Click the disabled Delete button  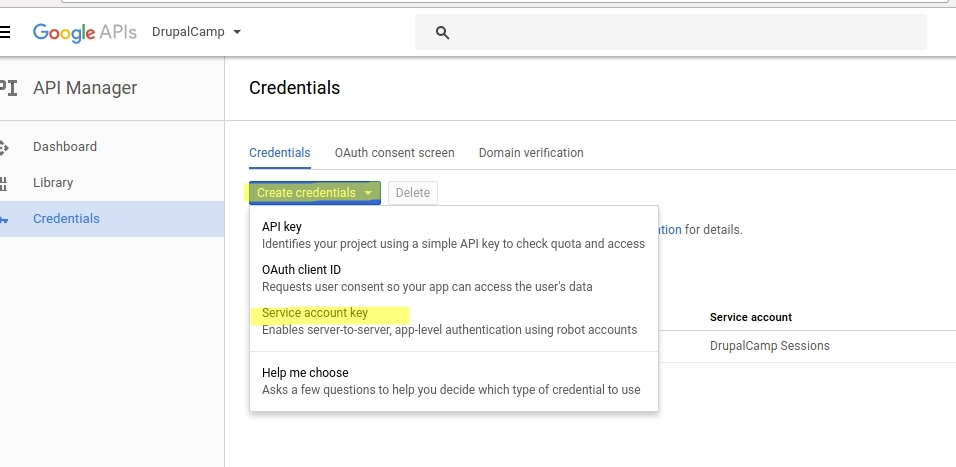[413, 193]
